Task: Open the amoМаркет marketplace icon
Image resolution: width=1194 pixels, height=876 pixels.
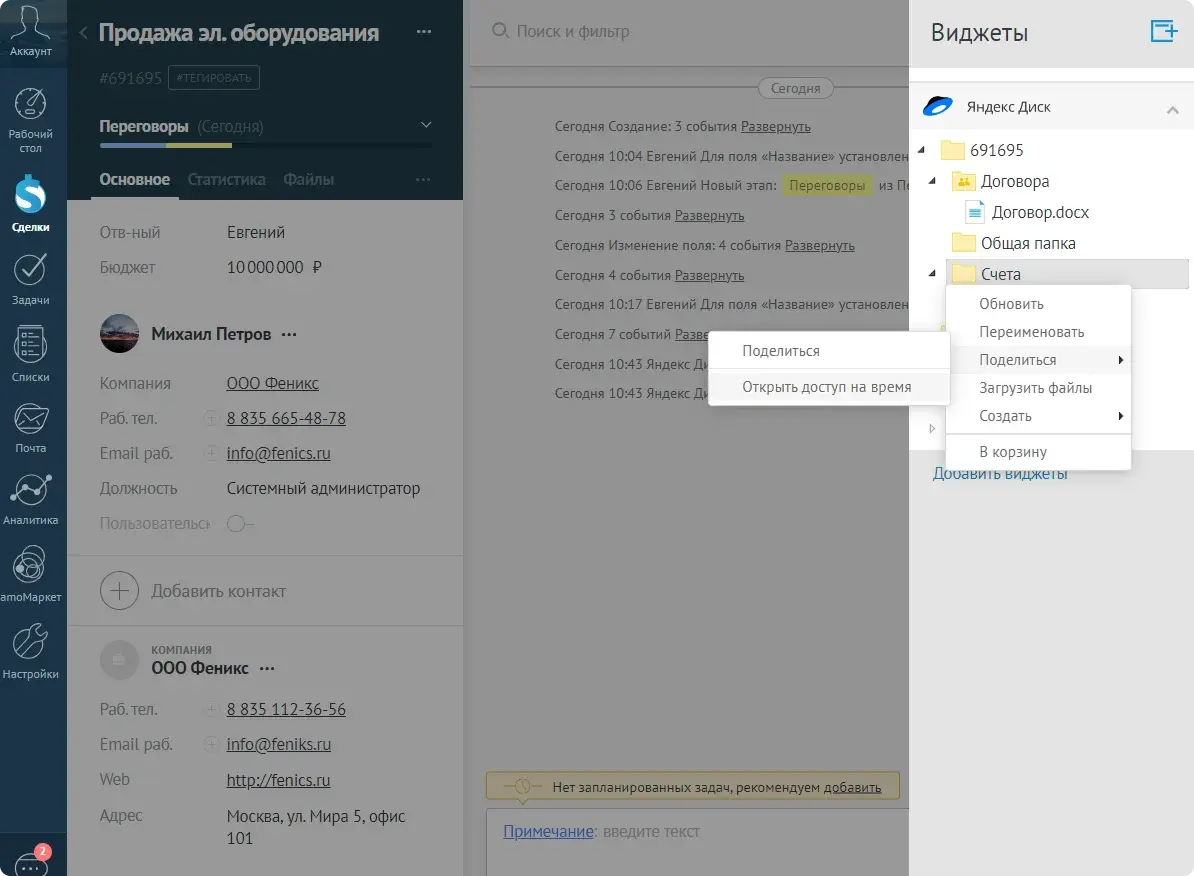Action: (30, 574)
